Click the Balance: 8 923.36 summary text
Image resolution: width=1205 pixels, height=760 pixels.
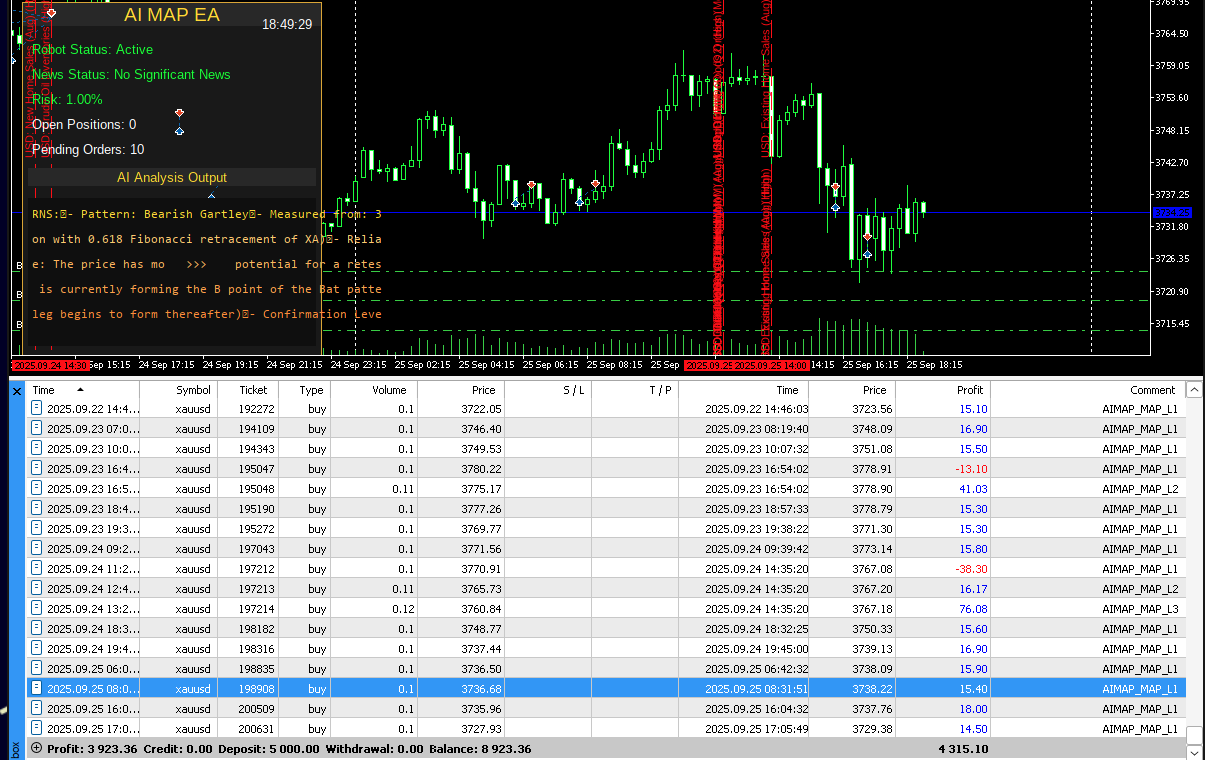click(480, 749)
